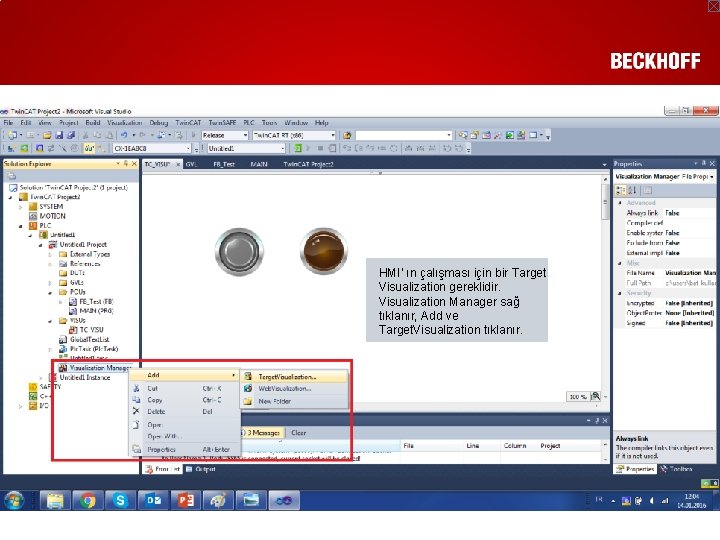Click the 100 % zoom level box

(x=578, y=396)
